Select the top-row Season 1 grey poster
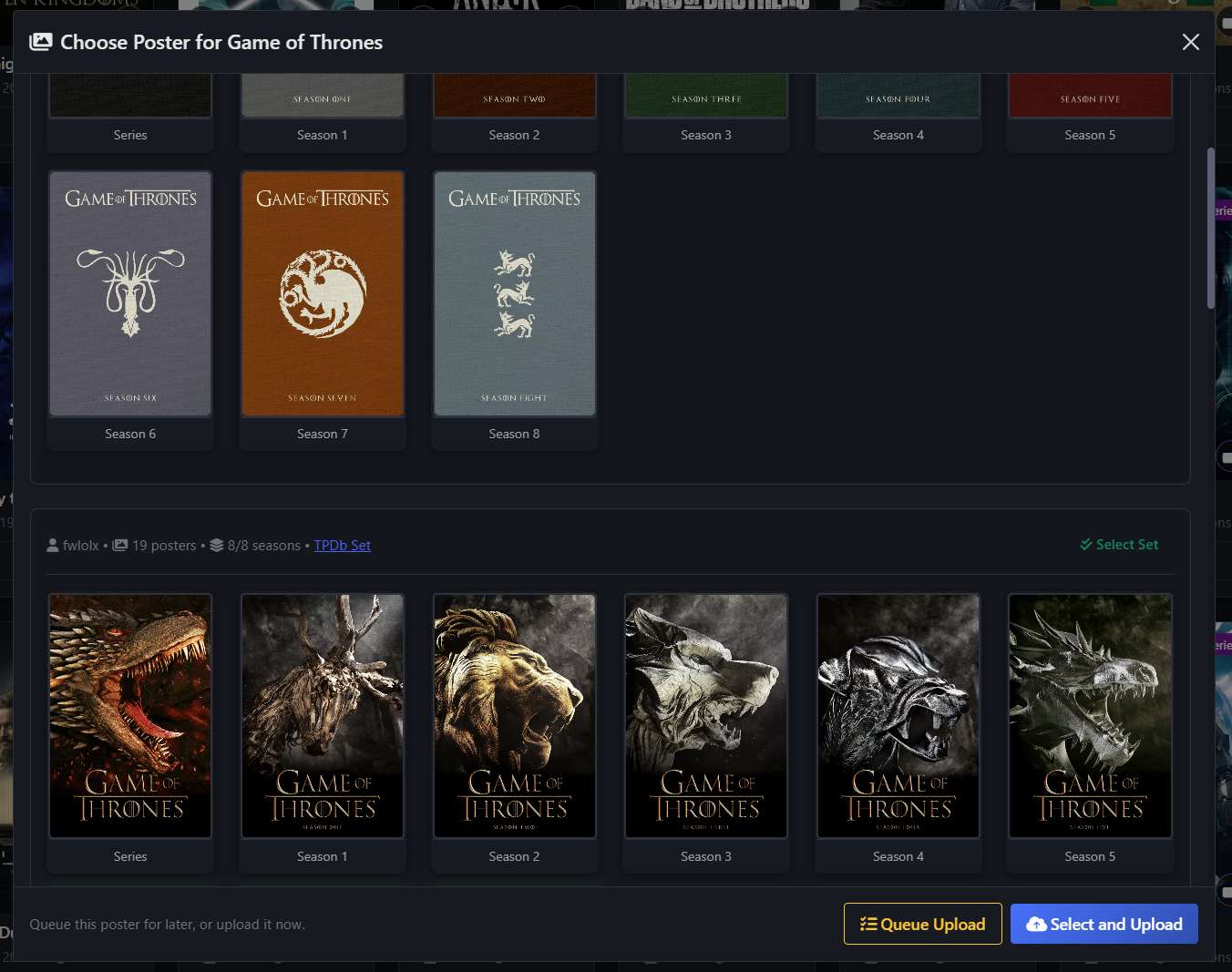Image resolution: width=1232 pixels, height=972 pixels. pyautogui.click(x=323, y=96)
